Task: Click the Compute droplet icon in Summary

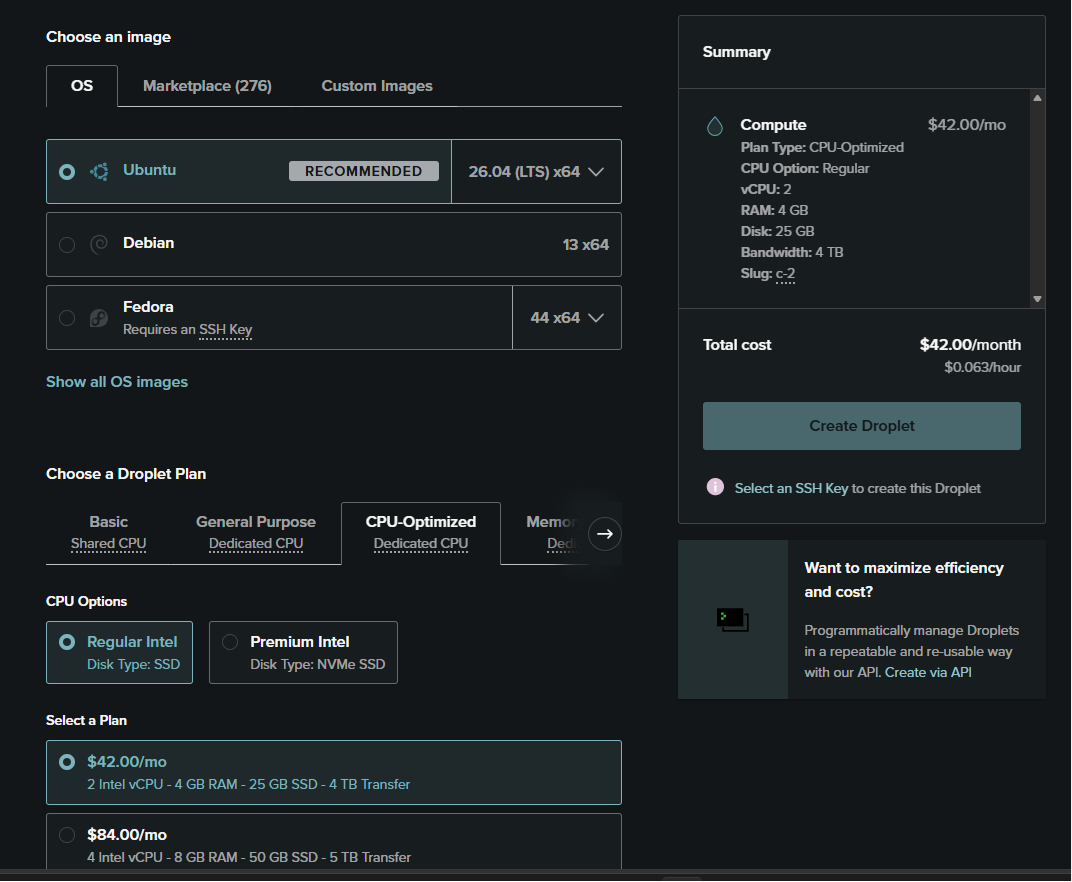Action: pyautogui.click(x=714, y=126)
